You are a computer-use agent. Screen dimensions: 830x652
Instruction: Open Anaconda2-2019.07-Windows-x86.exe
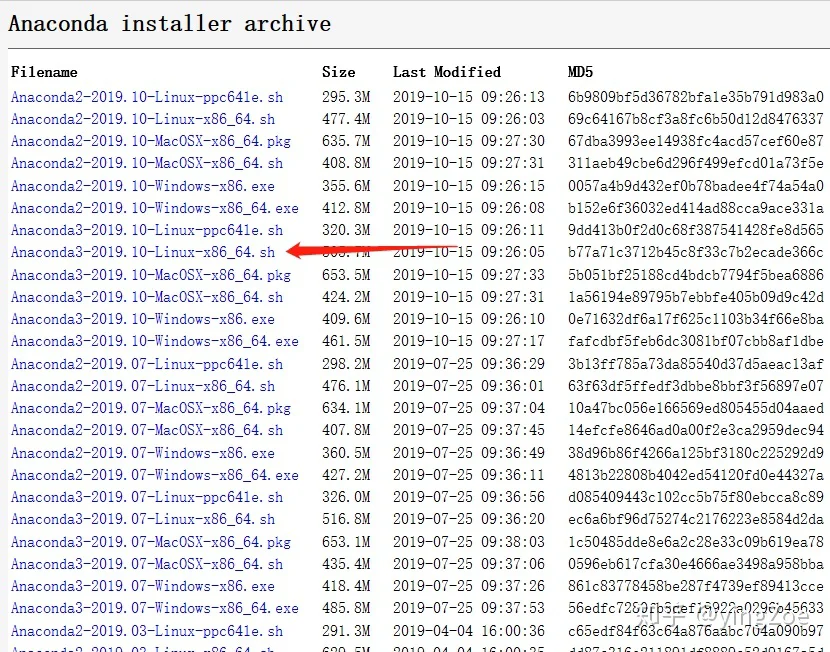(143, 453)
